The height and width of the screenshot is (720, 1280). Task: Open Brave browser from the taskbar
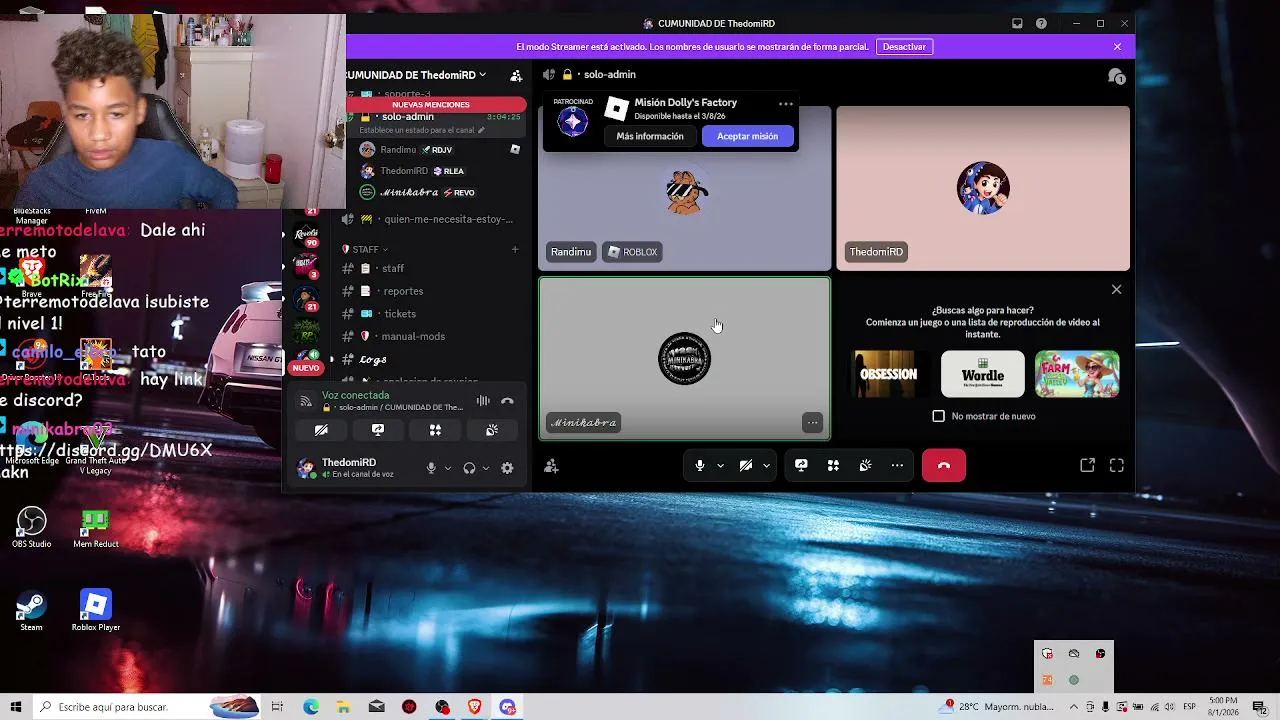475,707
